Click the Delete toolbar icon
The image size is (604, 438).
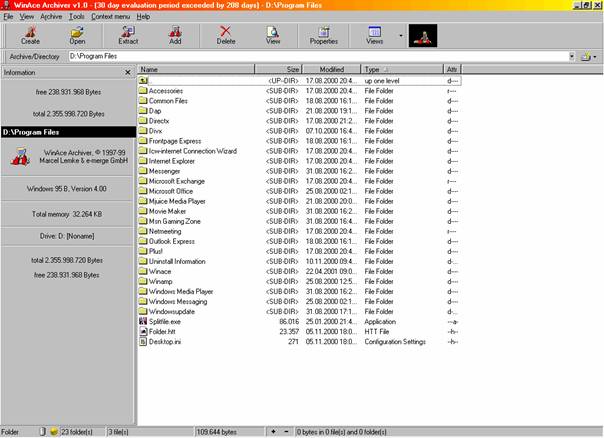click(x=226, y=35)
